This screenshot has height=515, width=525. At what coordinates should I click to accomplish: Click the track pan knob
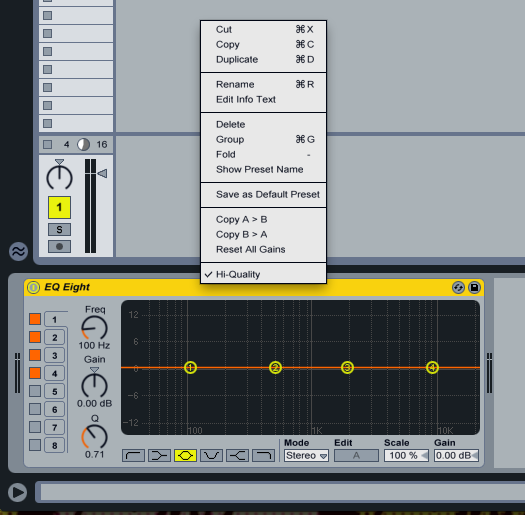click(x=59, y=176)
